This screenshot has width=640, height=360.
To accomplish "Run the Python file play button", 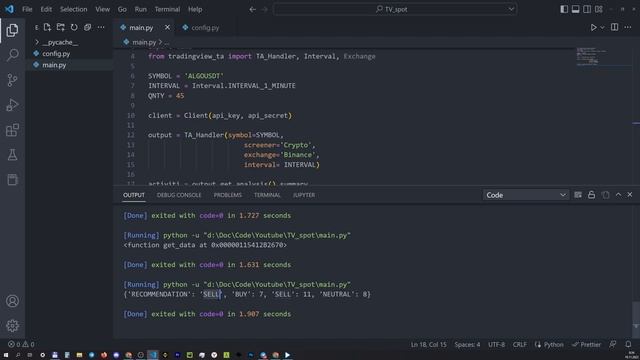I will coord(593,27).
